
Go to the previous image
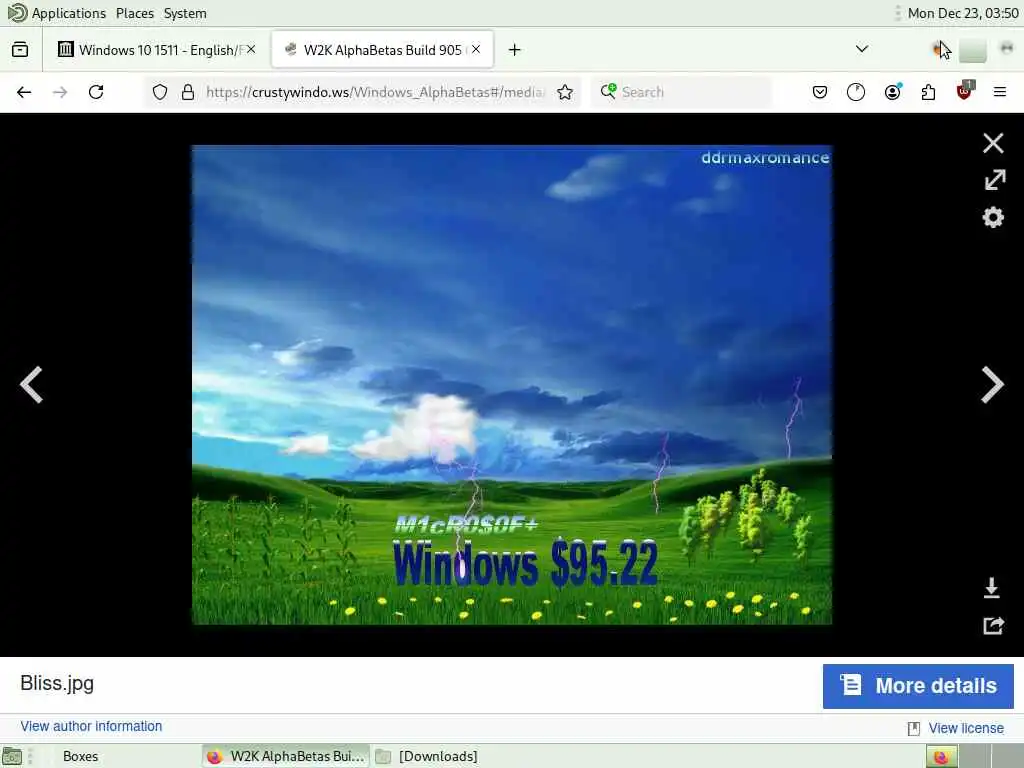[x=31, y=385]
